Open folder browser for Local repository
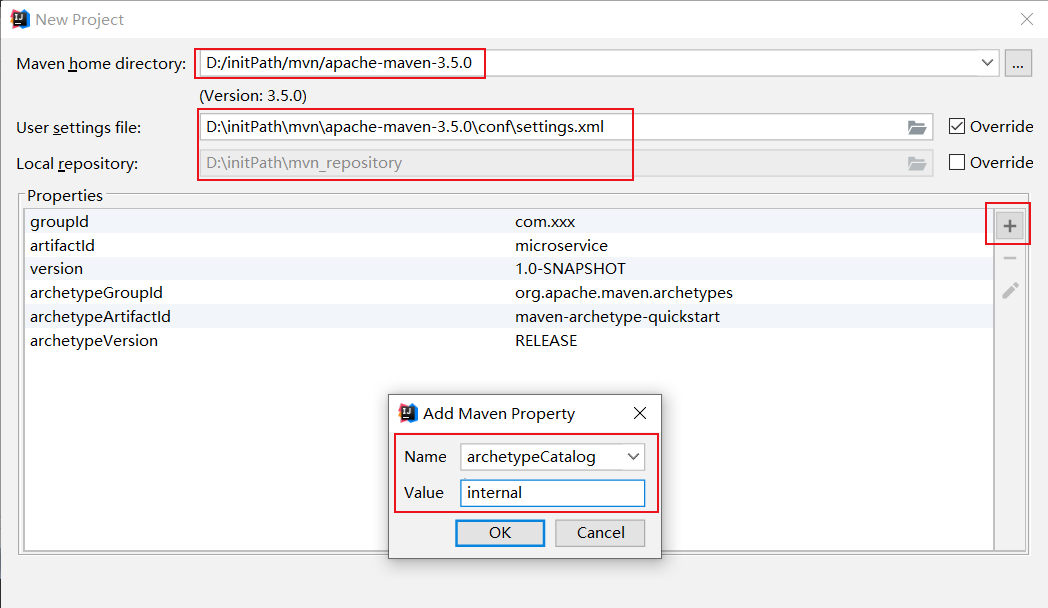Image resolution: width=1048 pixels, height=608 pixels. (916, 164)
